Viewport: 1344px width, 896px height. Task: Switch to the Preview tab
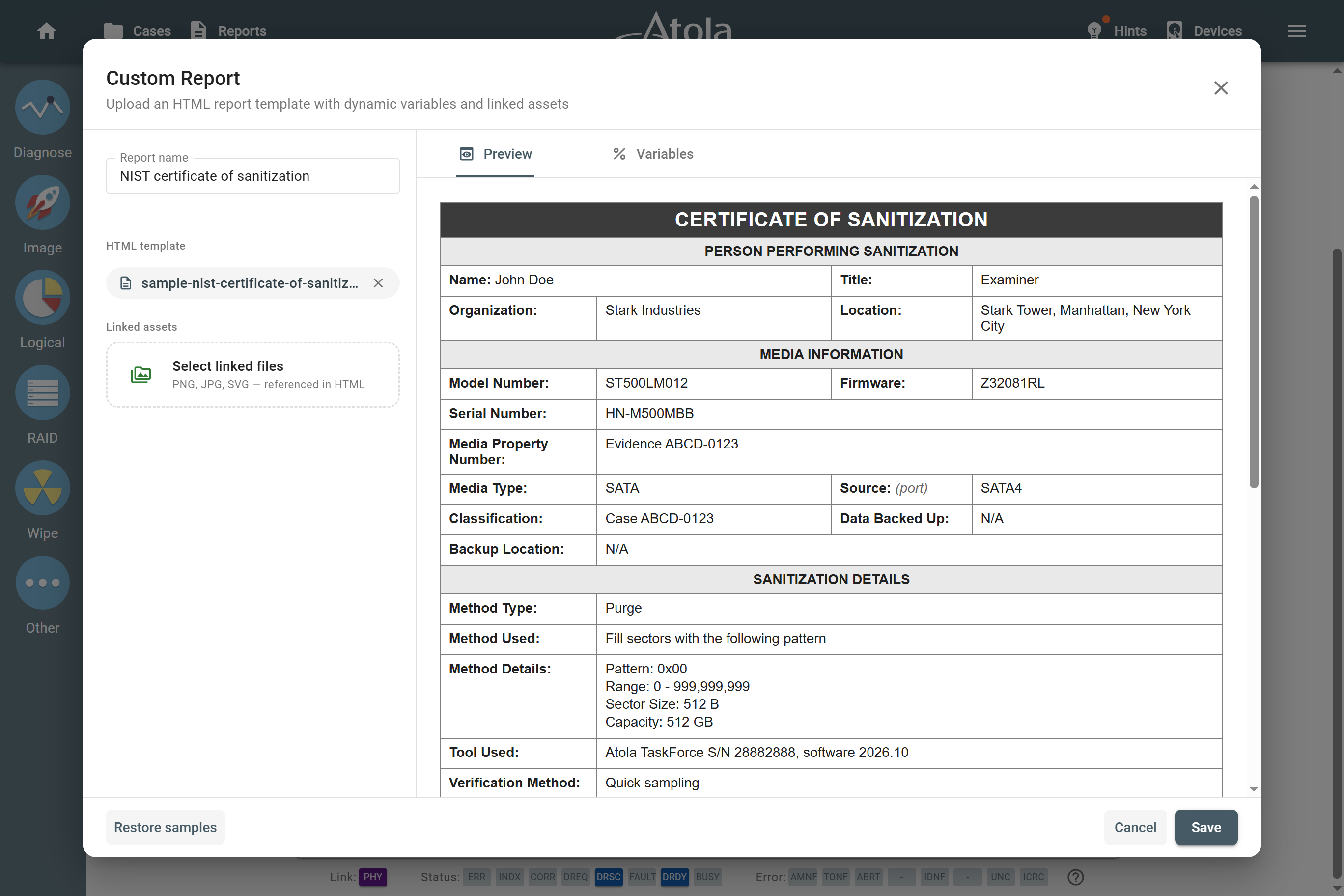pyautogui.click(x=495, y=154)
